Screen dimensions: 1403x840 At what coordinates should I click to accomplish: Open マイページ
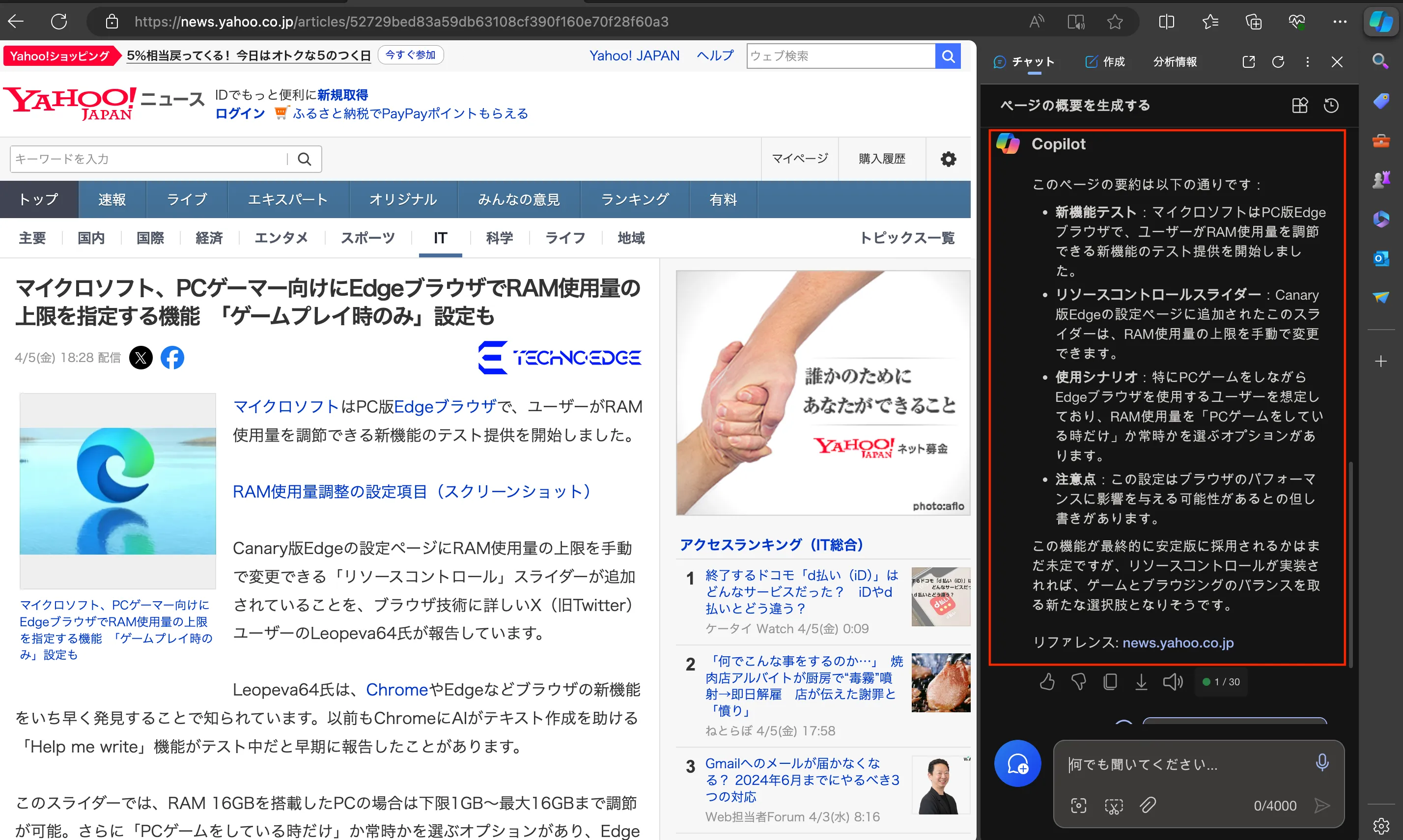tap(800, 159)
